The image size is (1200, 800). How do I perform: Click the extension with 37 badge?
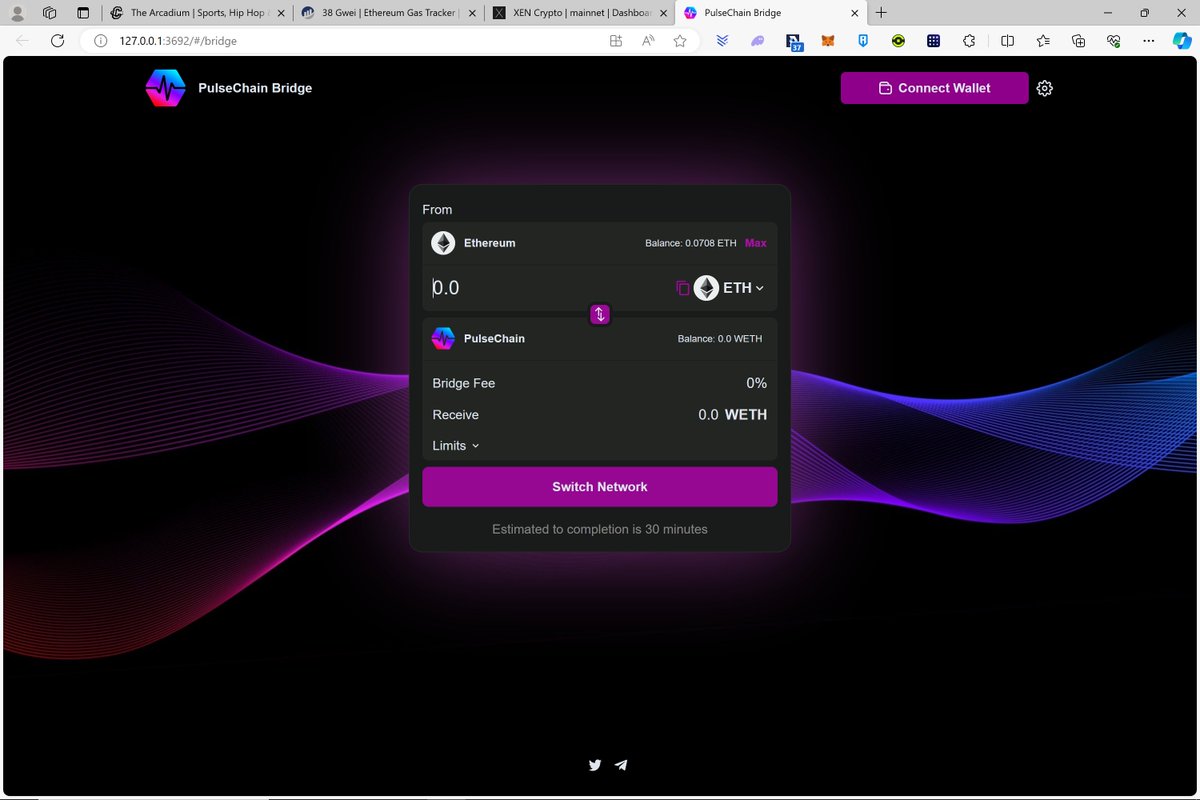point(794,42)
